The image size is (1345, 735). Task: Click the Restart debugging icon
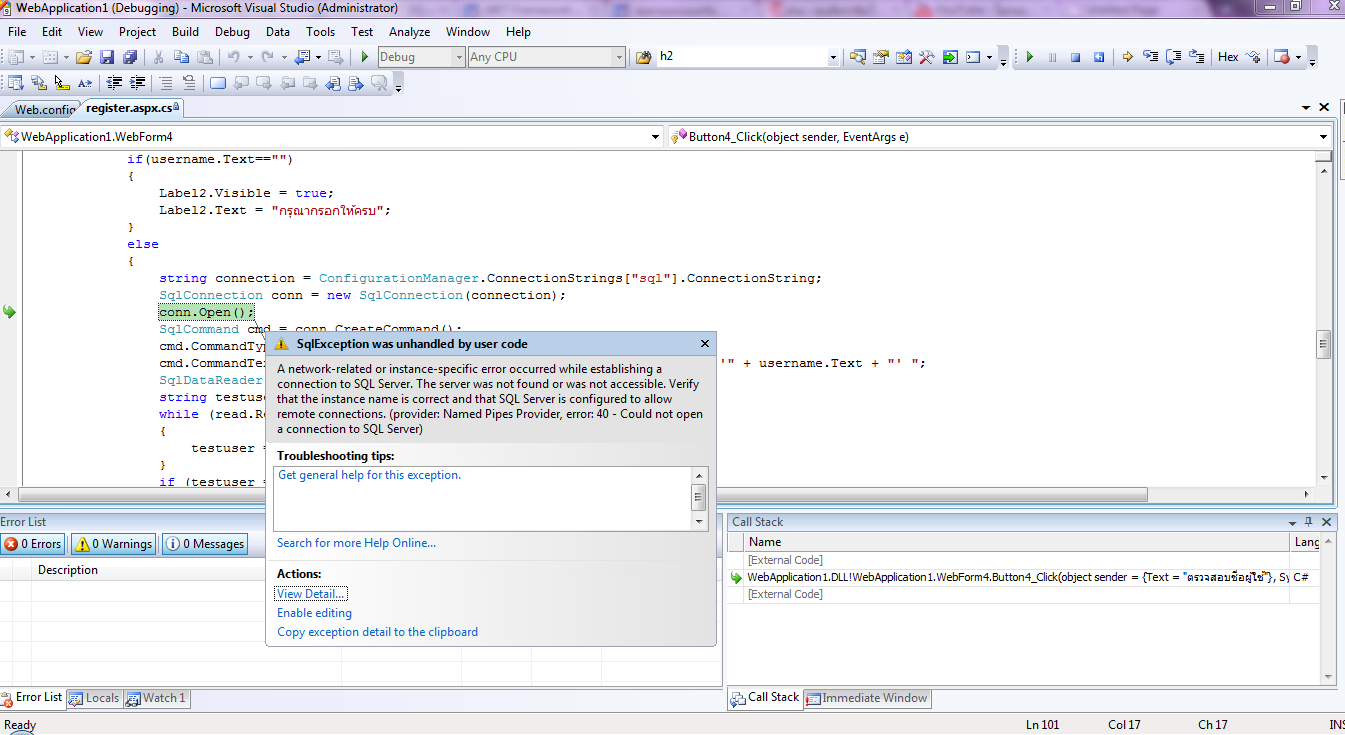point(1098,57)
